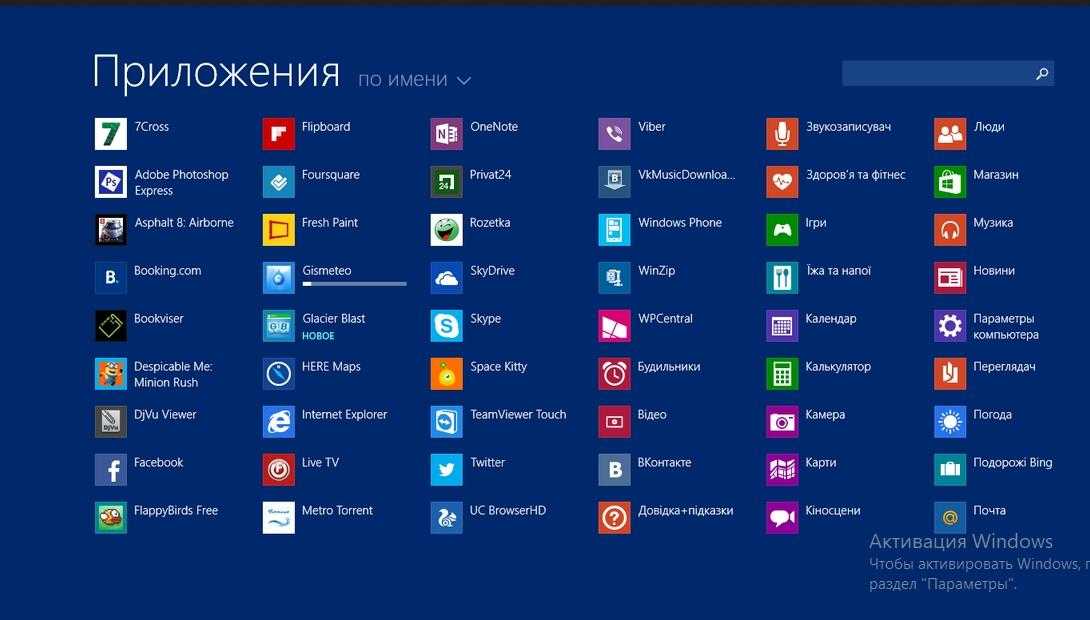Open the Viber phone icon

[x=615, y=133]
